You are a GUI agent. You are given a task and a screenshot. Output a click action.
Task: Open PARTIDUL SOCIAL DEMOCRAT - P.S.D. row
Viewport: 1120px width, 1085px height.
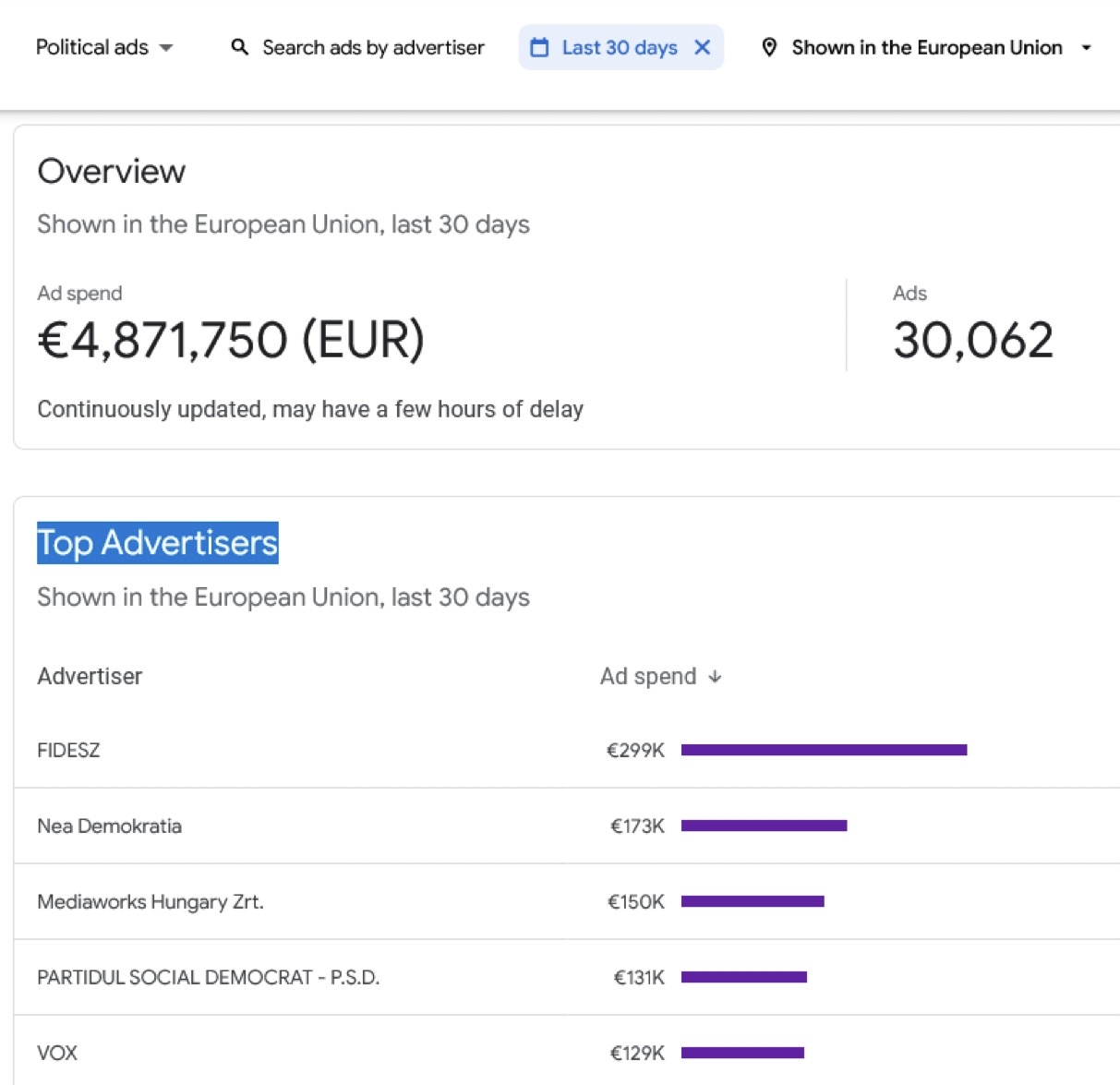[208, 977]
